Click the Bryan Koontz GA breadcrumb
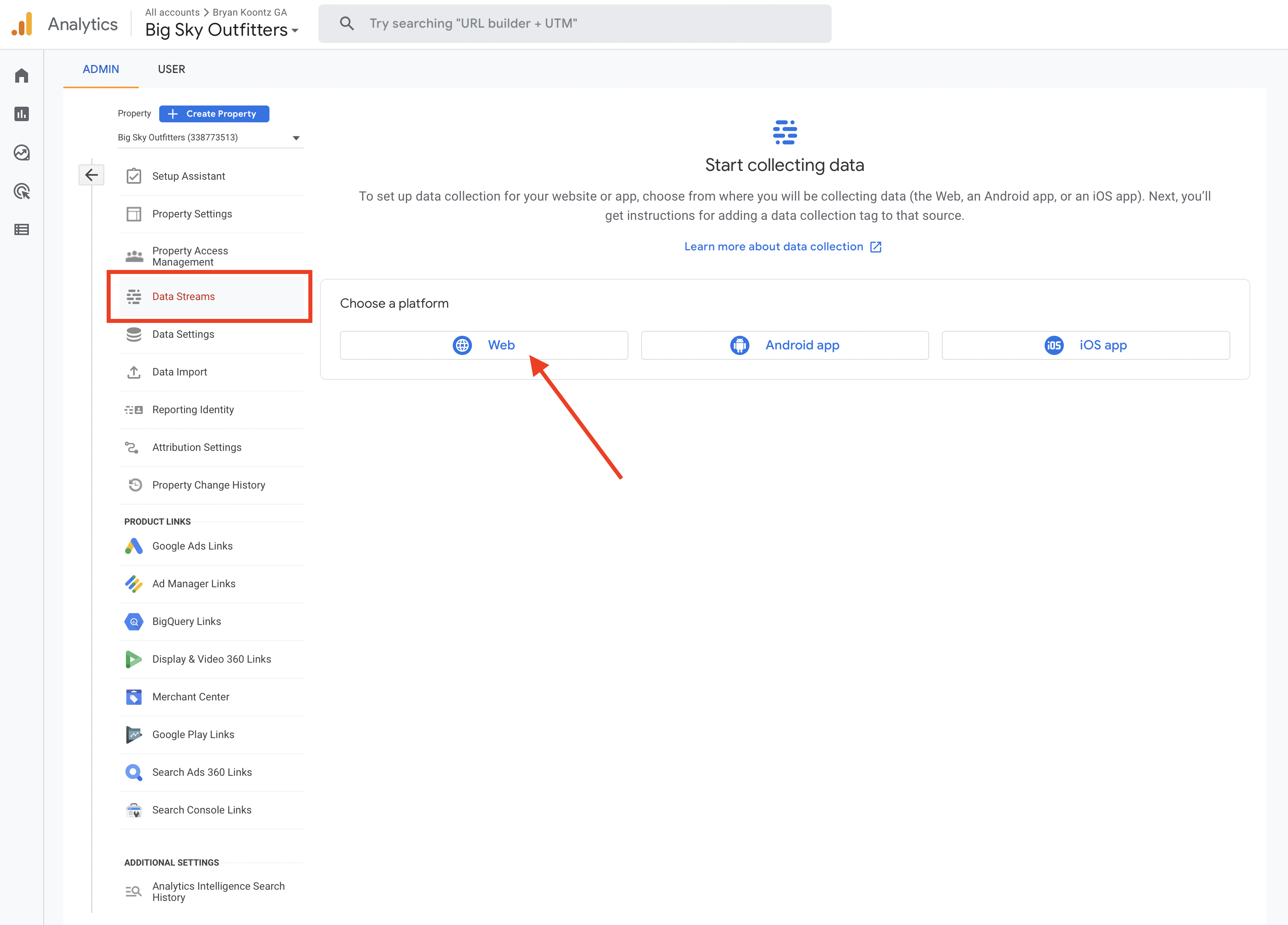The width and height of the screenshot is (1288, 925). coord(250,12)
